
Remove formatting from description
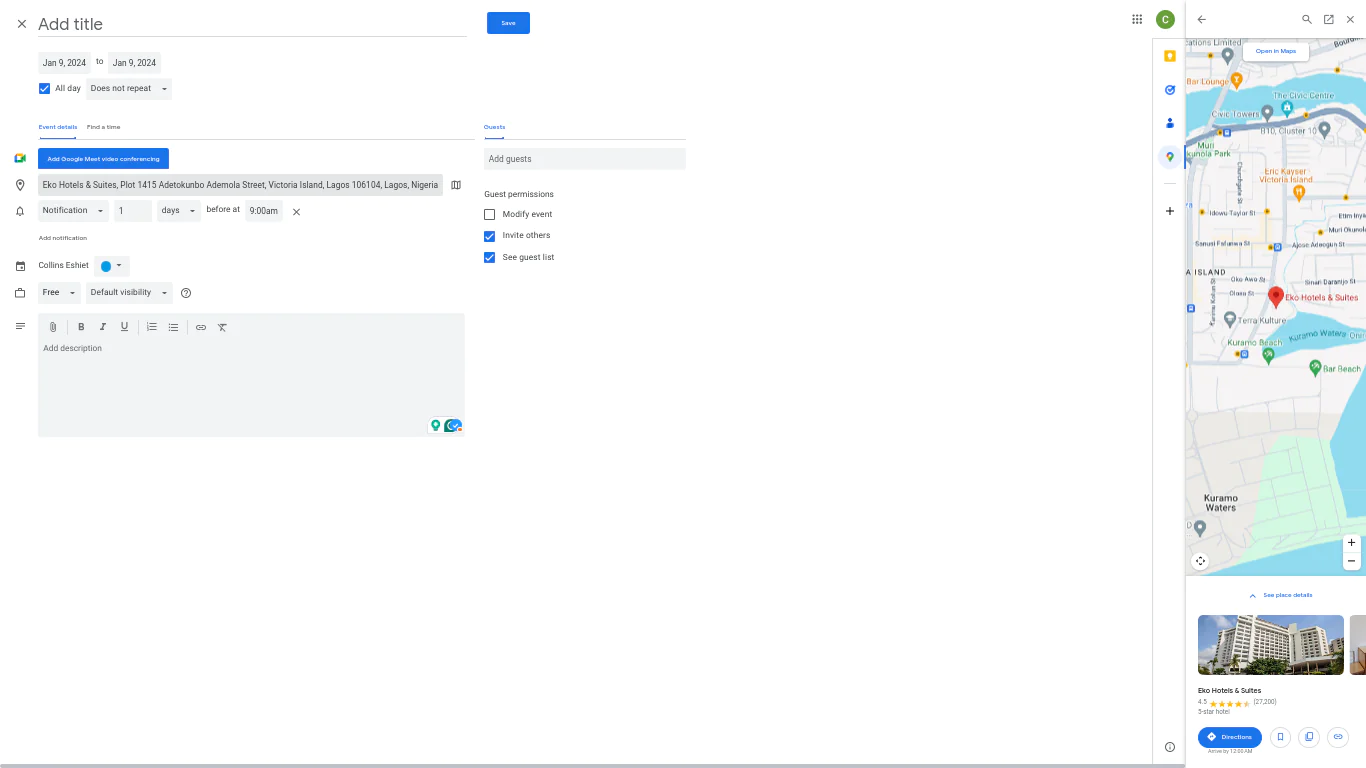tap(223, 327)
